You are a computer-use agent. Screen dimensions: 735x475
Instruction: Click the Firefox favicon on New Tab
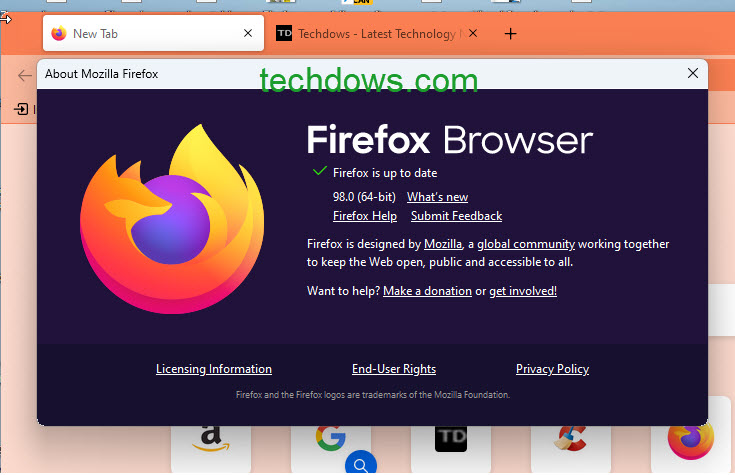click(59, 33)
